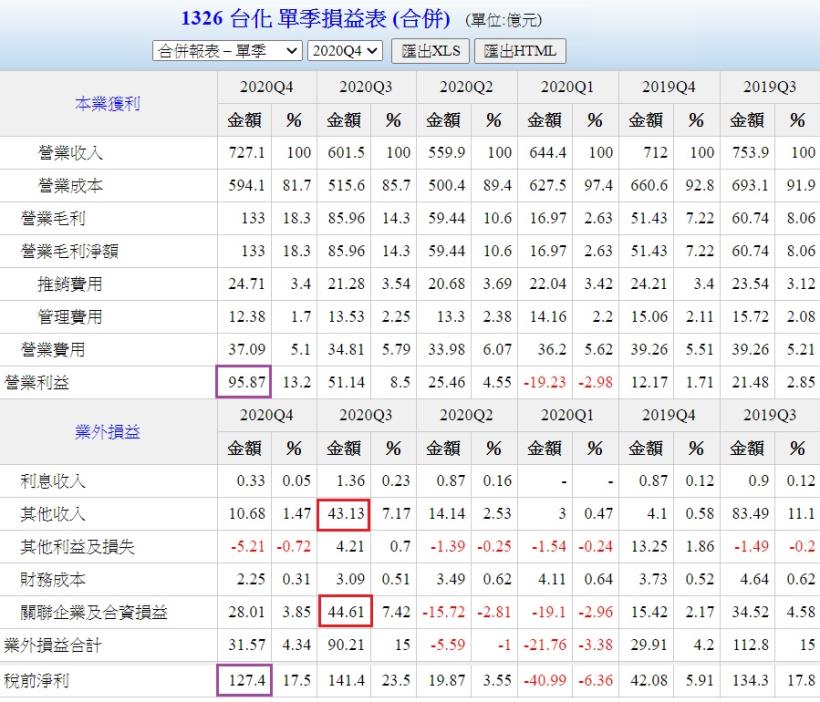Click the 匯出XLS export button

pyautogui.click(x=430, y=51)
